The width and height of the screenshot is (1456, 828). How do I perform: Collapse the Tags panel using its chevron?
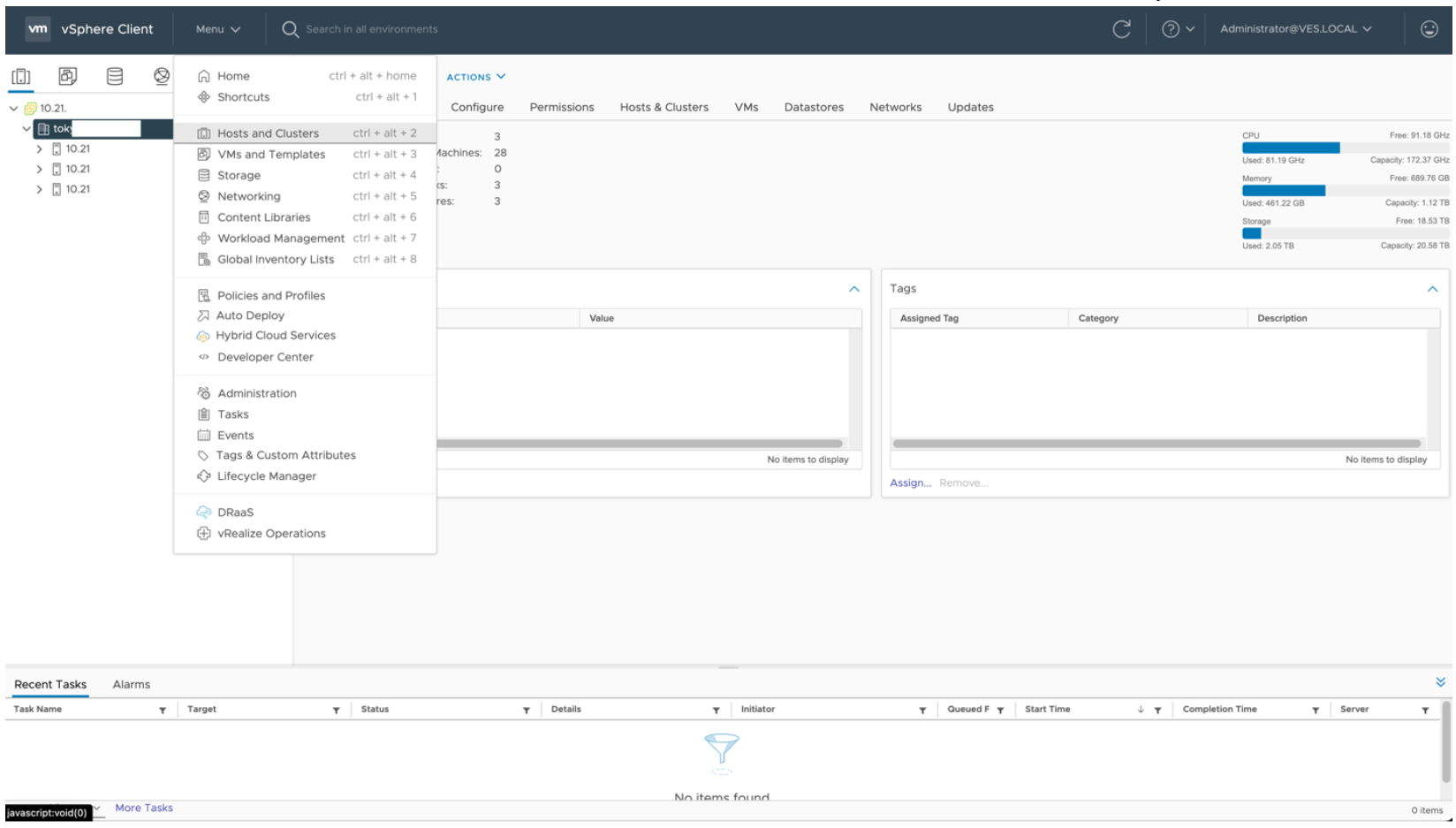[1433, 288]
